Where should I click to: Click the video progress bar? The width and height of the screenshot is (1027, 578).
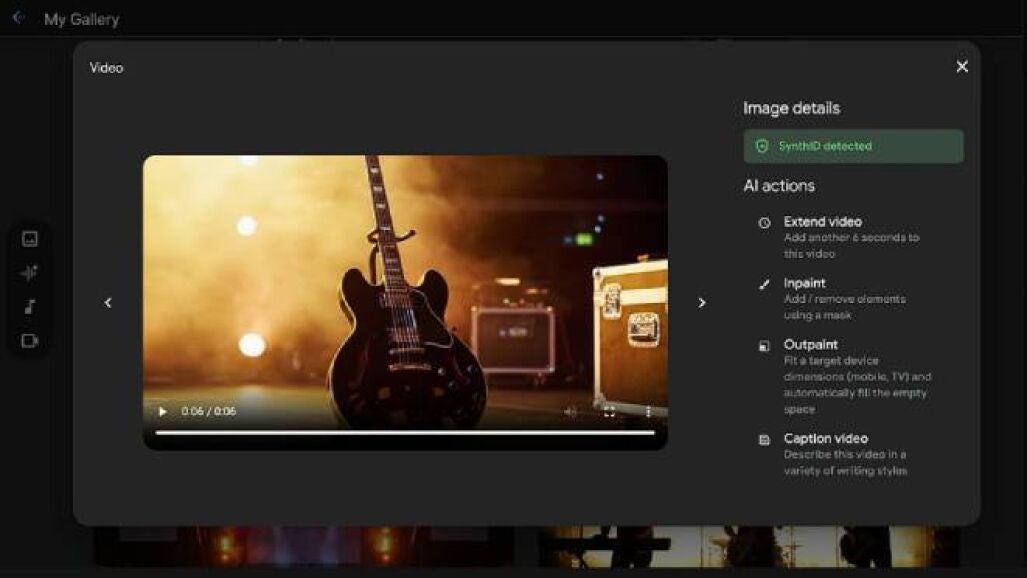click(405, 433)
